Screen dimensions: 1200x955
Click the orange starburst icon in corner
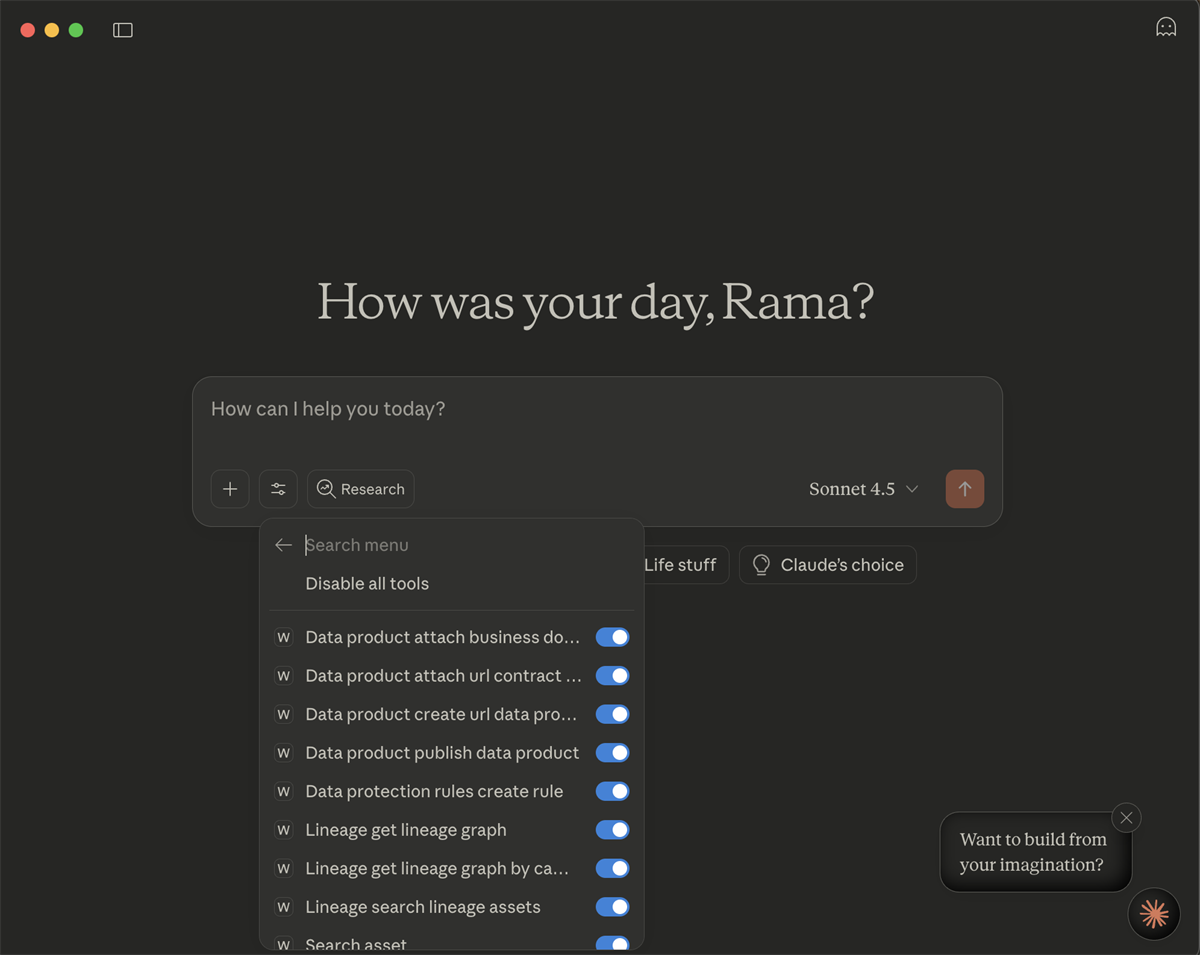pyautogui.click(x=1153, y=913)
